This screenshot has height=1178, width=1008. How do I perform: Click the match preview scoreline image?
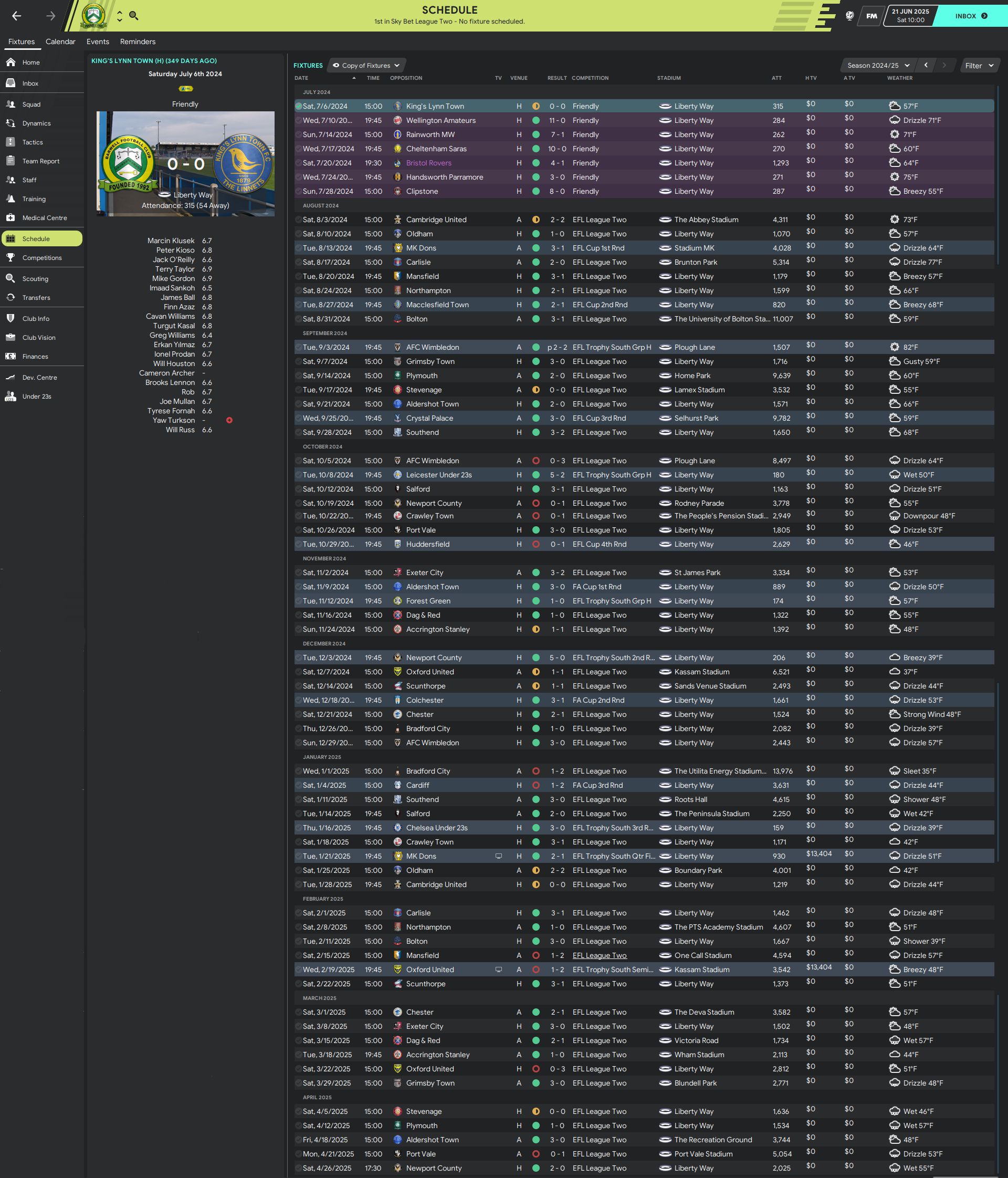(185, 164)
